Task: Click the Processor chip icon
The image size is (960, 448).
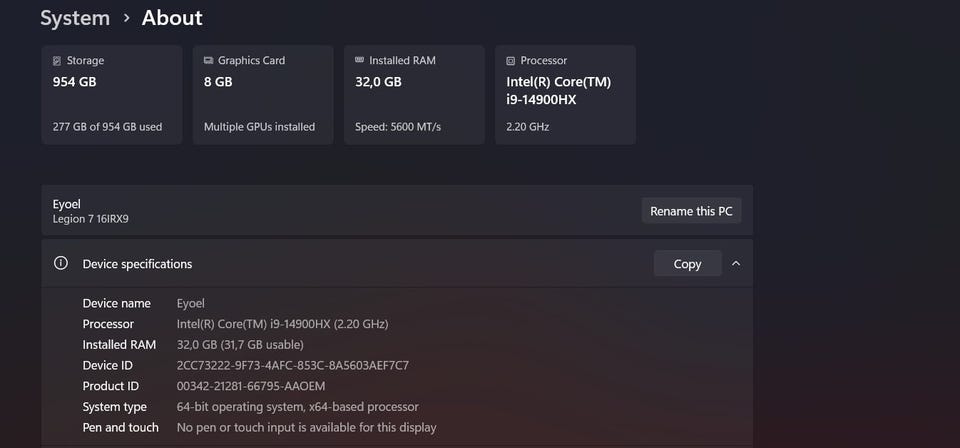Action: tap(510, 61)
